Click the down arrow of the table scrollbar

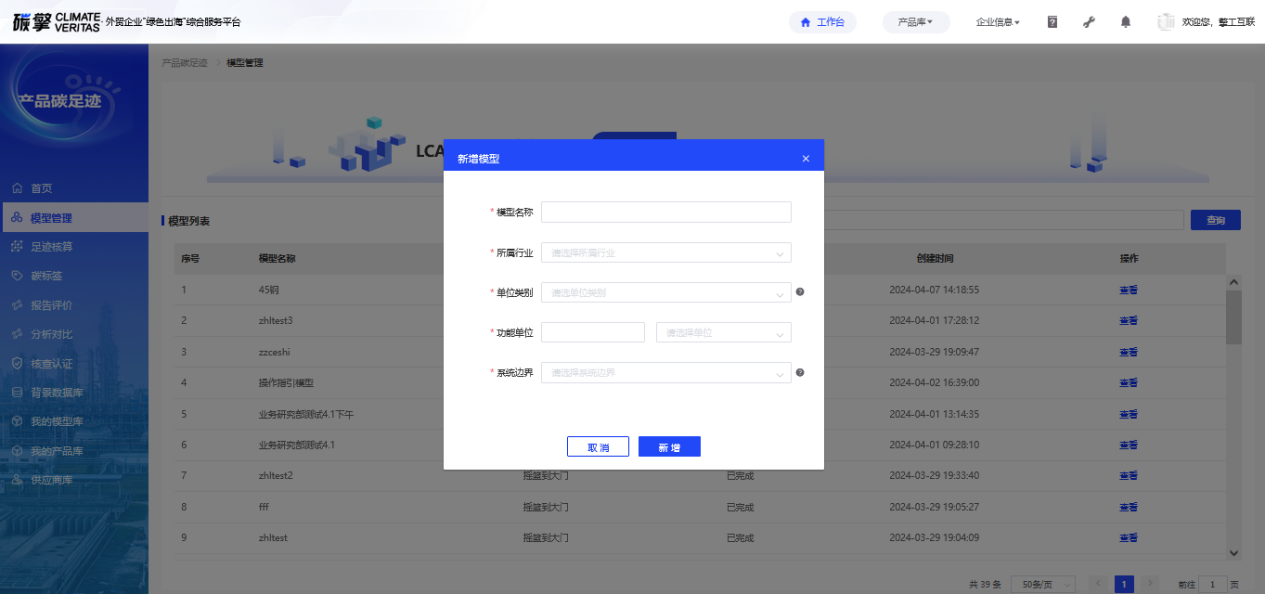pyautogui.click(x=1233, y=552)
